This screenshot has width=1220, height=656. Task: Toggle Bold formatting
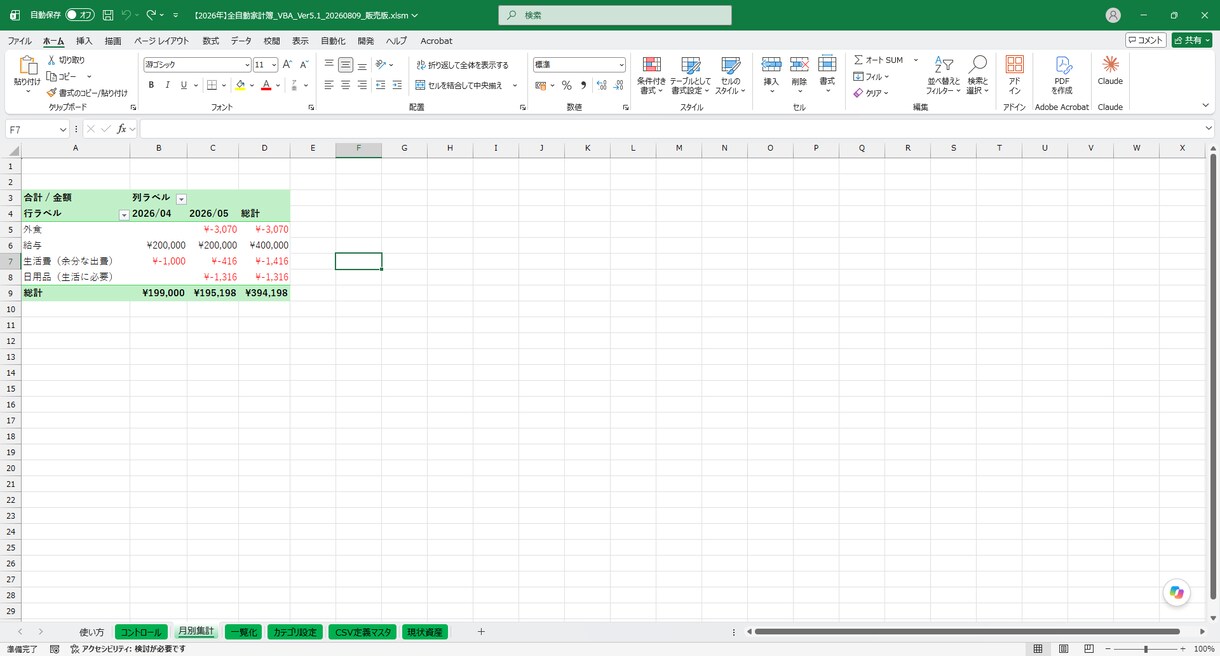pos(152,85)
